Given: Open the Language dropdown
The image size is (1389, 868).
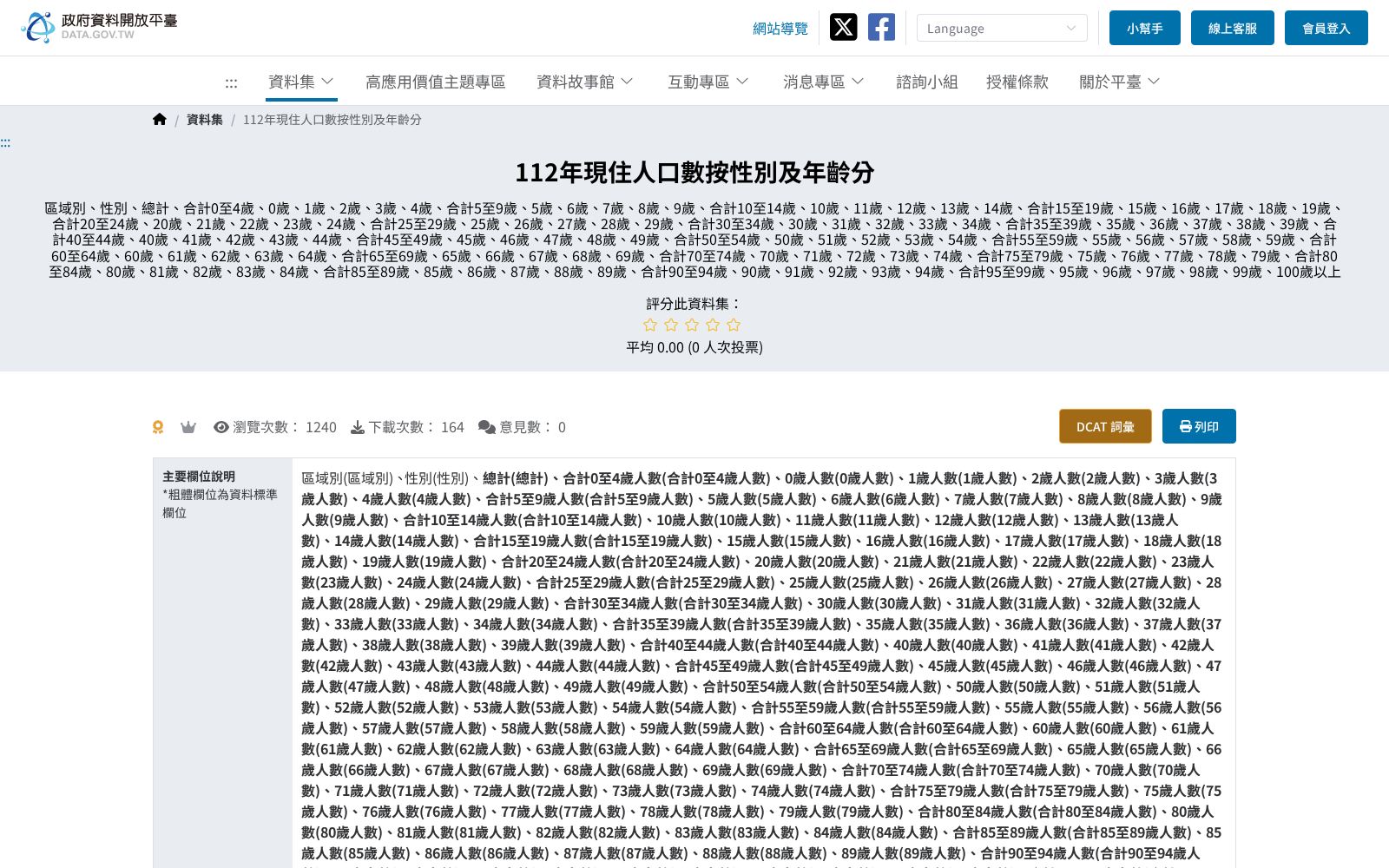Looking at the screenshot, I should 1002,28.
